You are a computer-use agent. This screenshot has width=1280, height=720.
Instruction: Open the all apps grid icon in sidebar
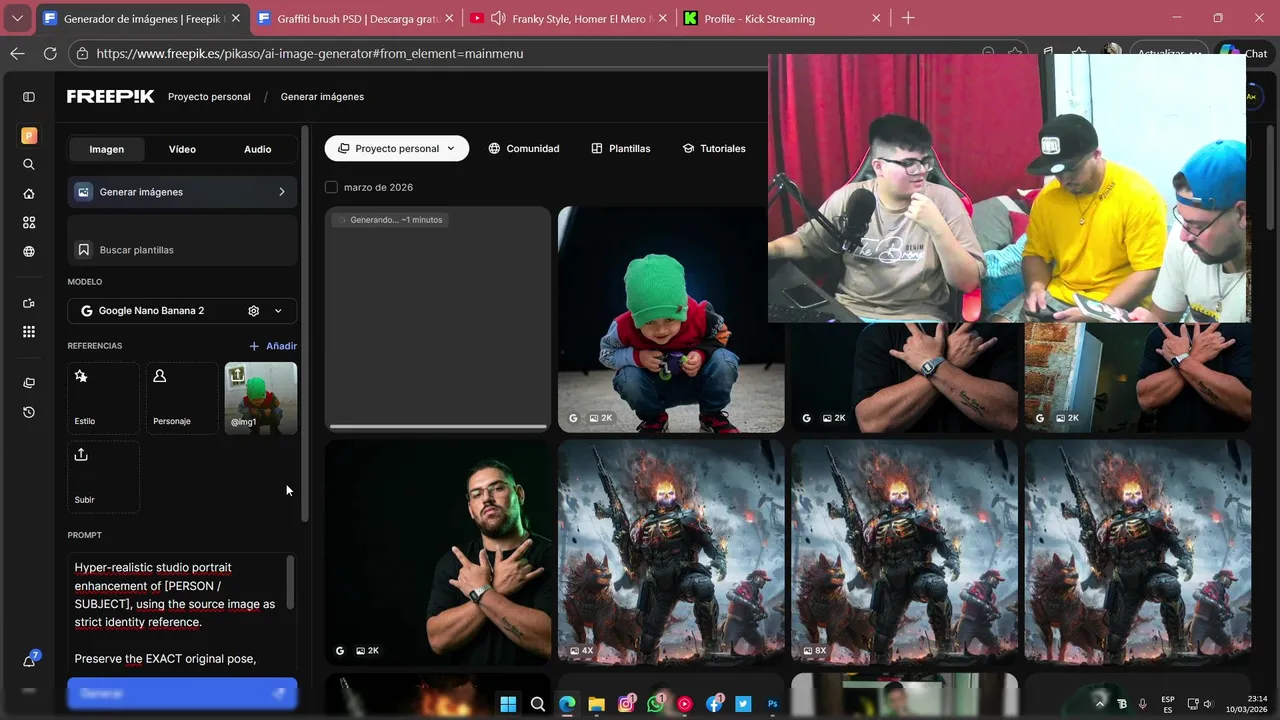(29, 332)
